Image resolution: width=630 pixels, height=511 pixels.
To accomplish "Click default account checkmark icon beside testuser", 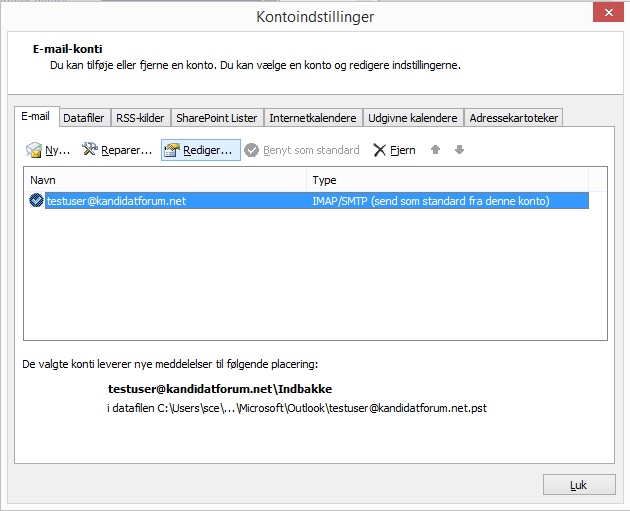I will pos(37,201).
